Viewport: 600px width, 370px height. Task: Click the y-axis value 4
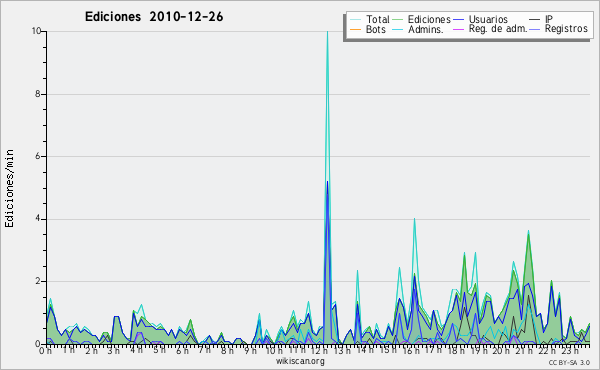[38, 219]
